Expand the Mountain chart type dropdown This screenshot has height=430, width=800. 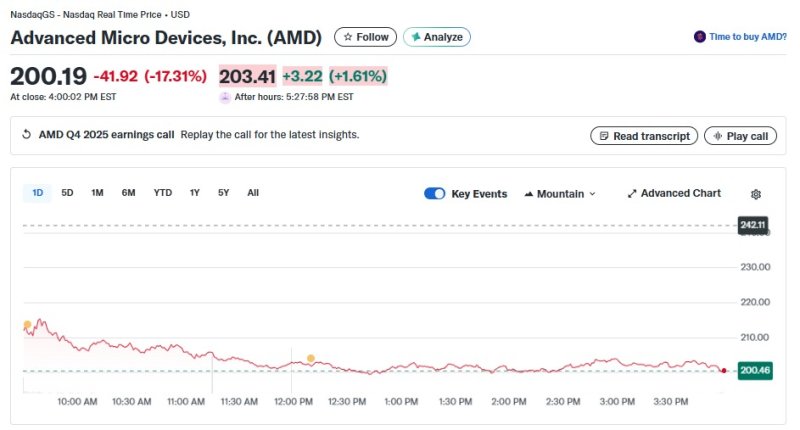[559, 194]
